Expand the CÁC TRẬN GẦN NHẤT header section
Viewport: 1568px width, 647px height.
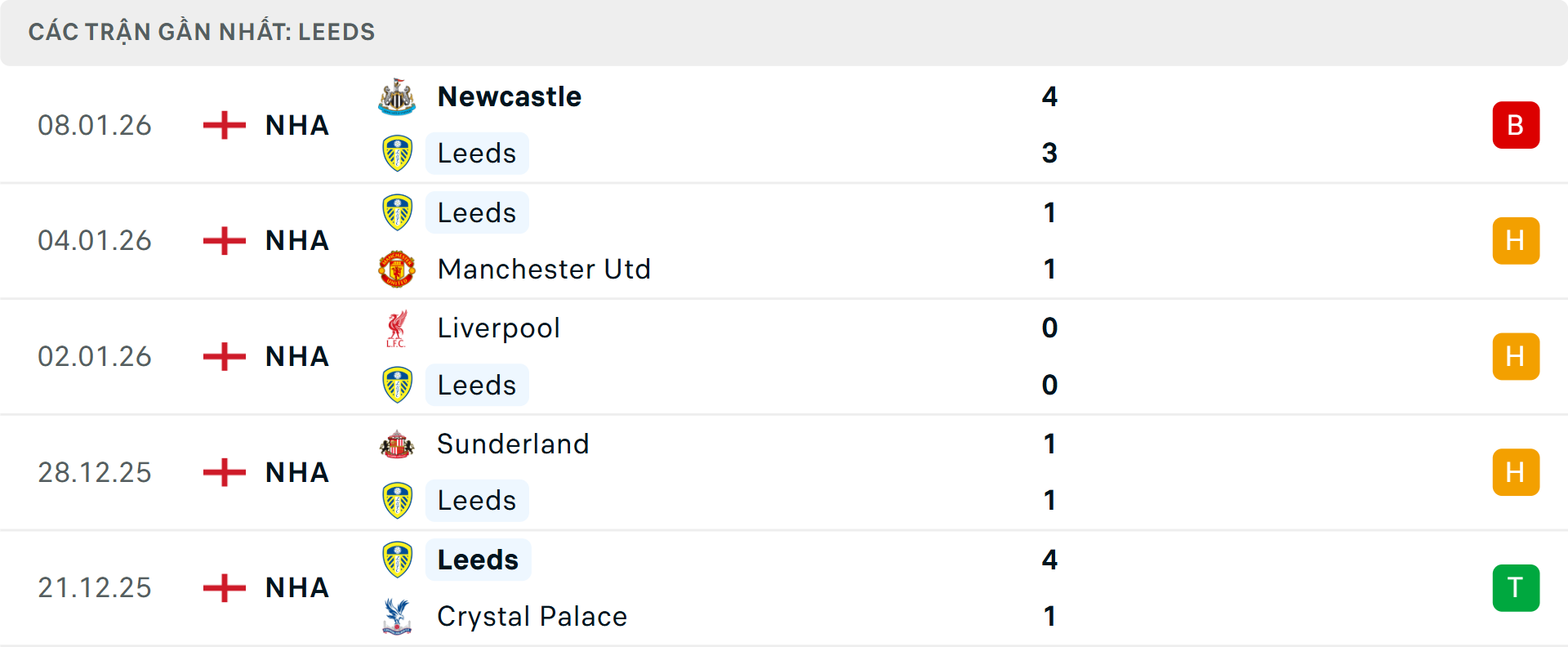tap(784, 32)
